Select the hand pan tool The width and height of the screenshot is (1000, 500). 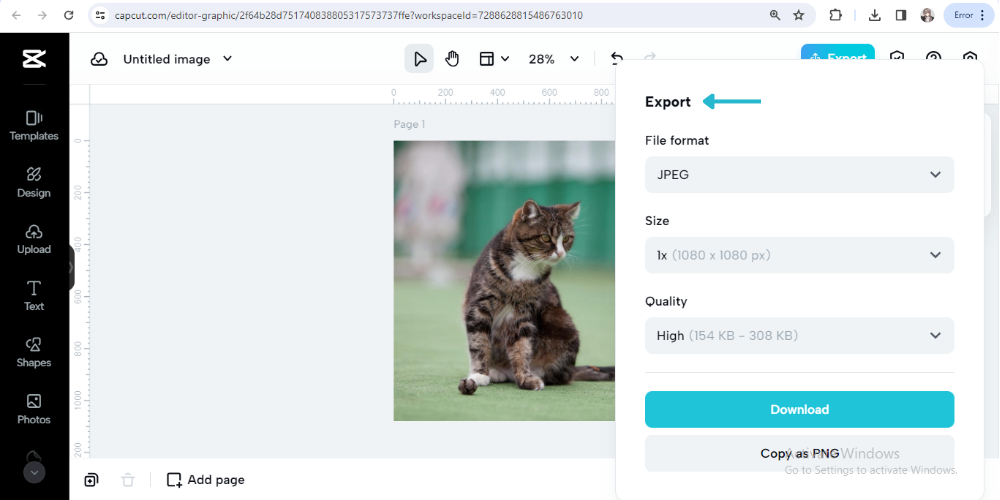tap(452, 59)
